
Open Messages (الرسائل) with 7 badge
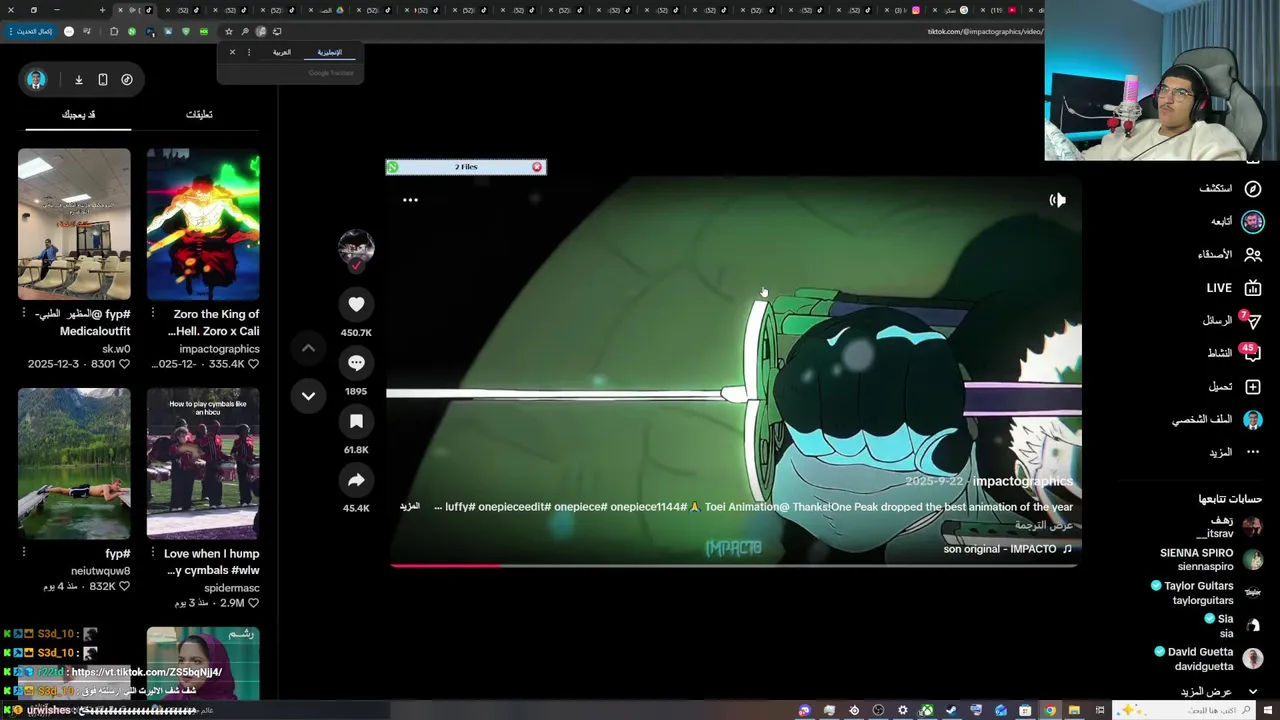tap(1230, 320)
